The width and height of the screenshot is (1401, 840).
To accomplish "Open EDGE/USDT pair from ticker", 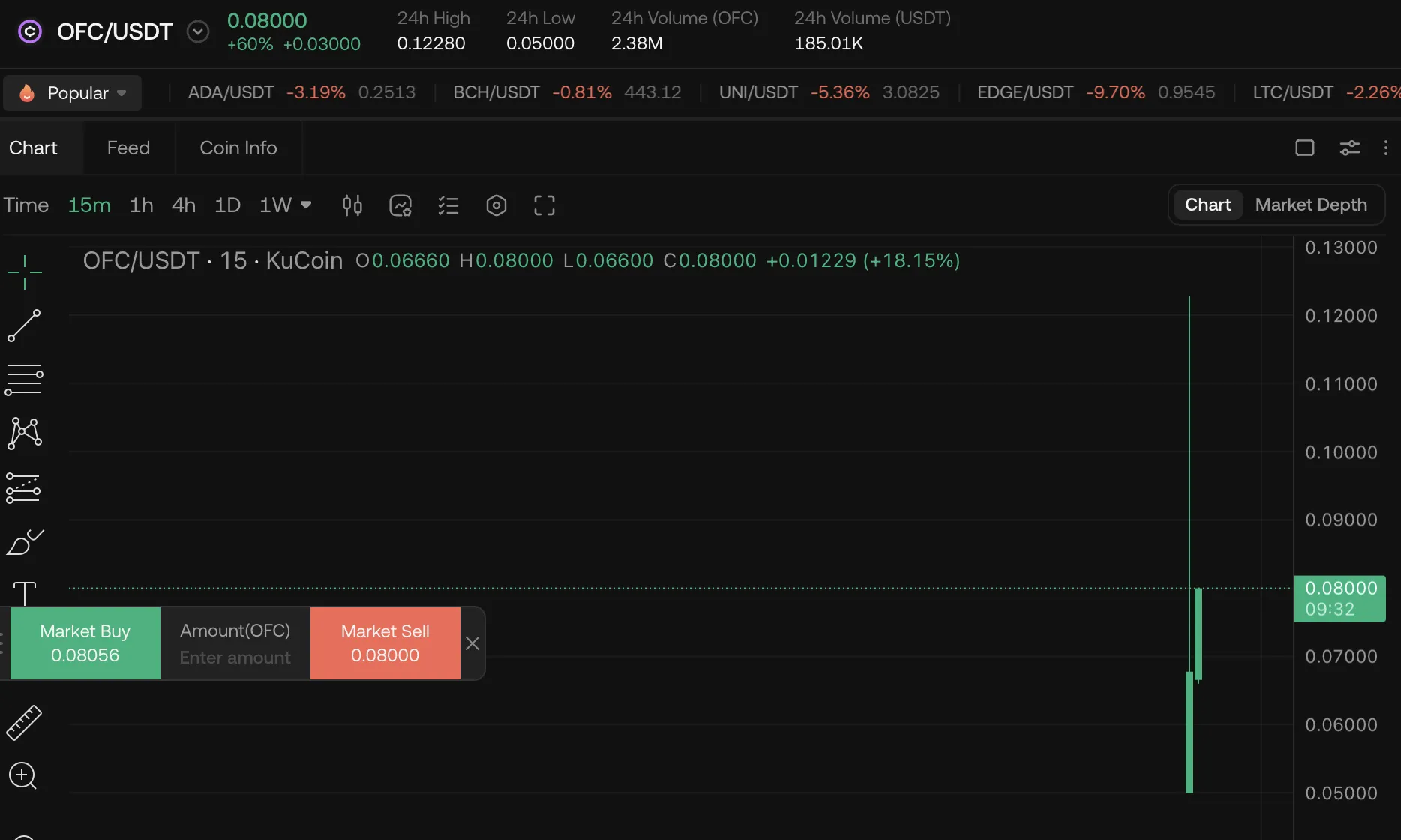I will point(1096,92).
